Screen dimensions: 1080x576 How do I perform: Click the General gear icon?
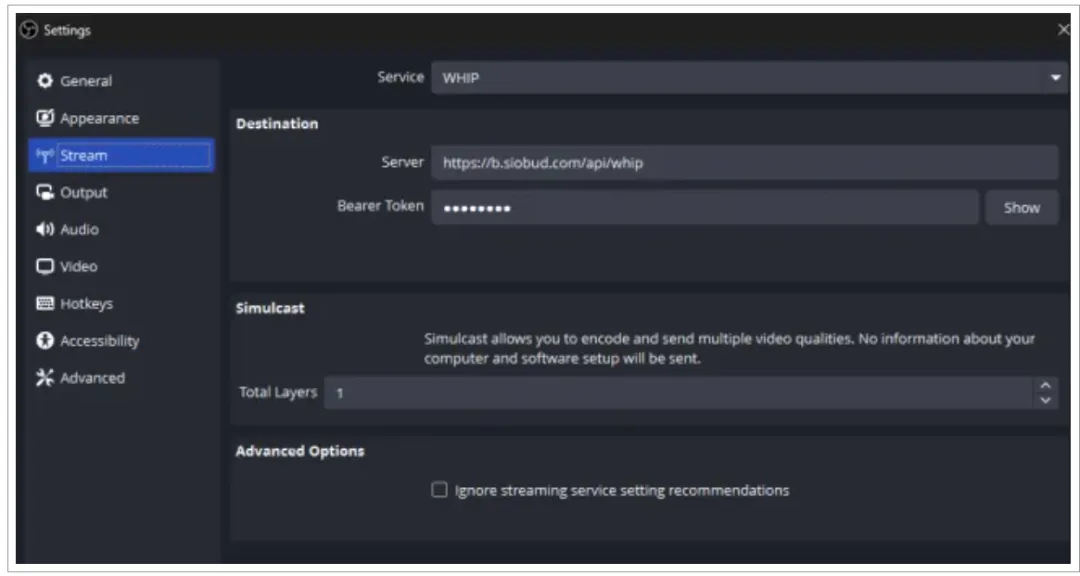[x=44, y=81]
